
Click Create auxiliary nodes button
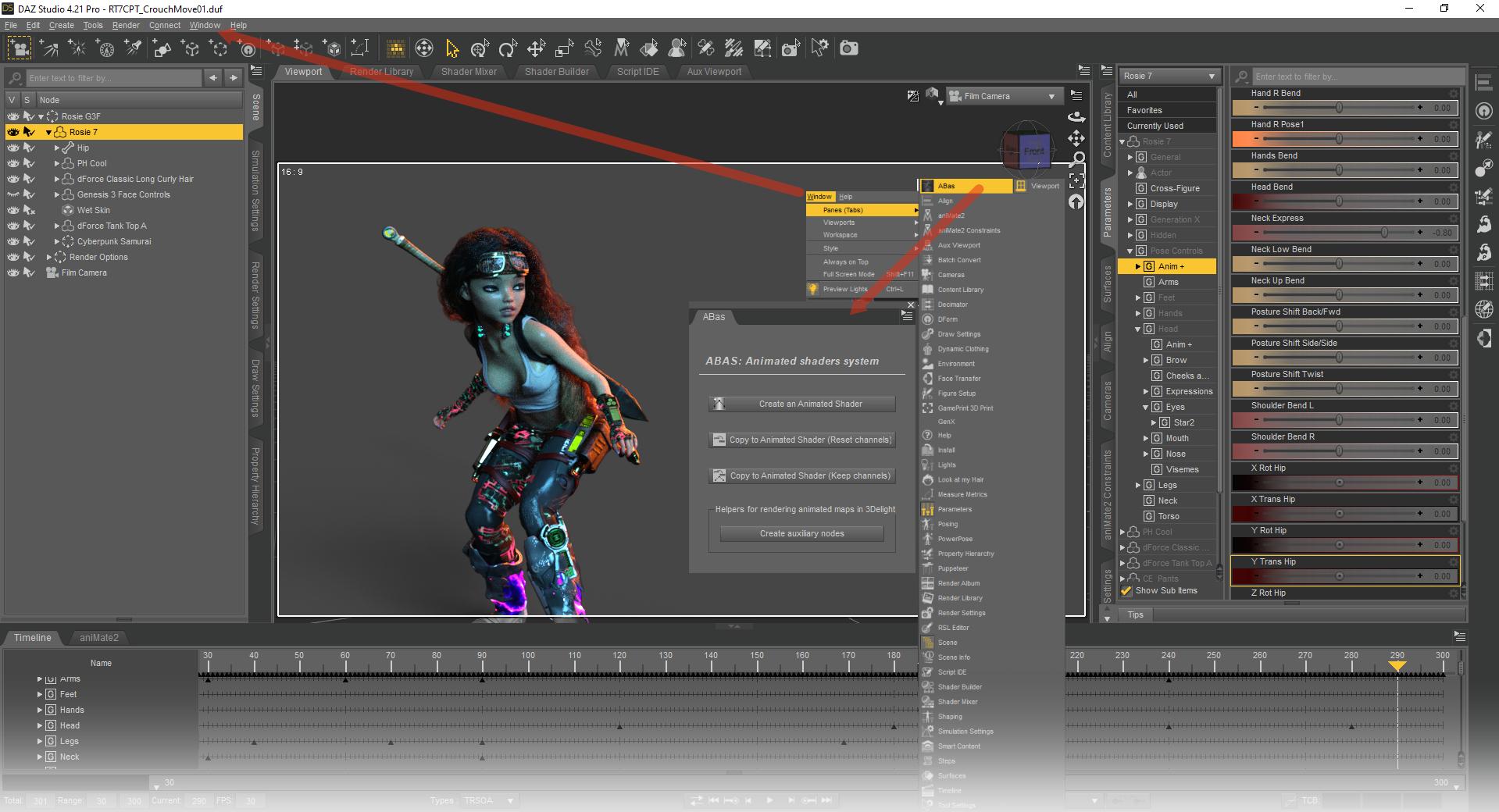801,533
